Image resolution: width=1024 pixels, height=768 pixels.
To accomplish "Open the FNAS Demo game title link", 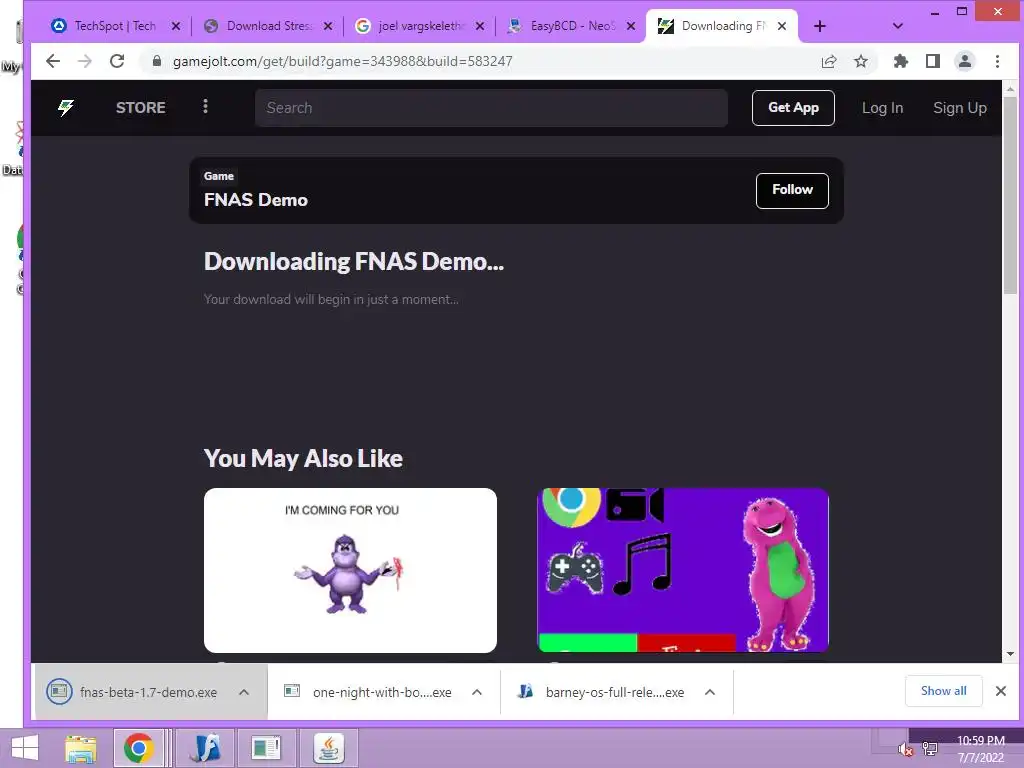I will tap(255, 200).
